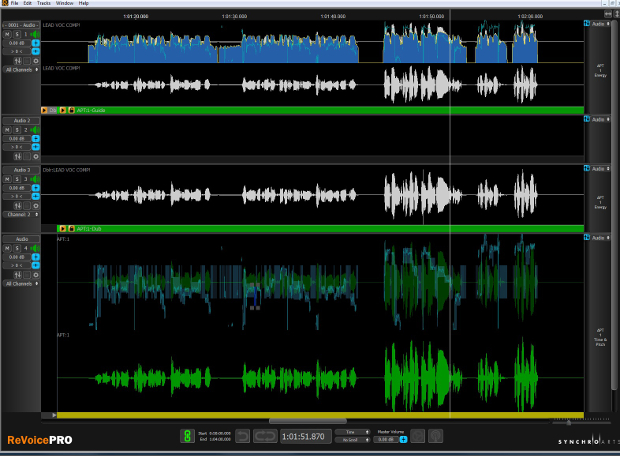Open the Audio view dropdown on track 1 right panel
Screen dimensions: 620x456
[600, 24]
